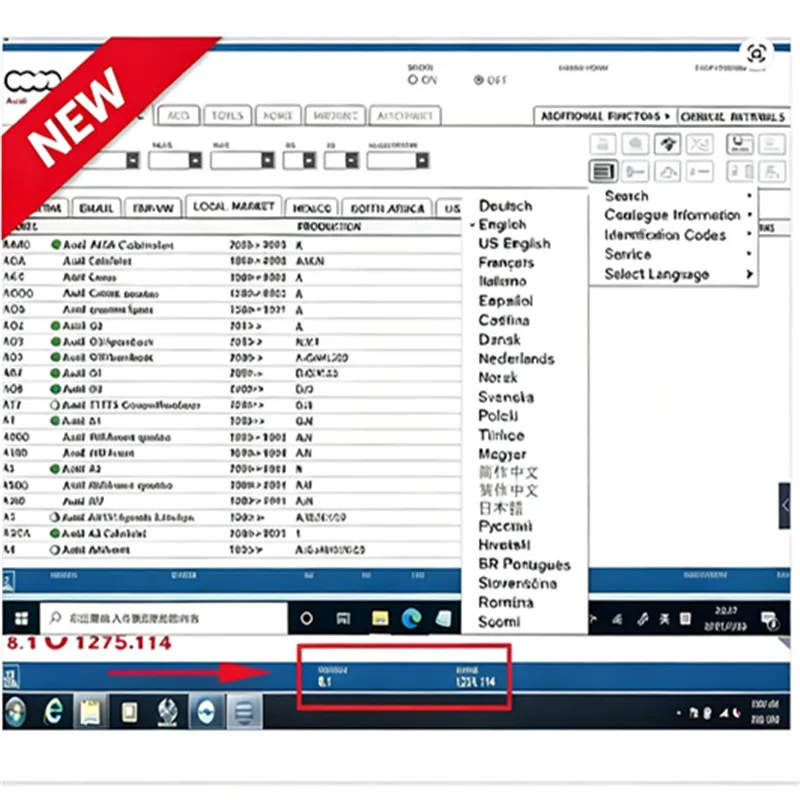Select the Audi A2 row in the model list
The width and height of the screenshot is (800, 800).
pyautogui.click(x=232, y=469)
